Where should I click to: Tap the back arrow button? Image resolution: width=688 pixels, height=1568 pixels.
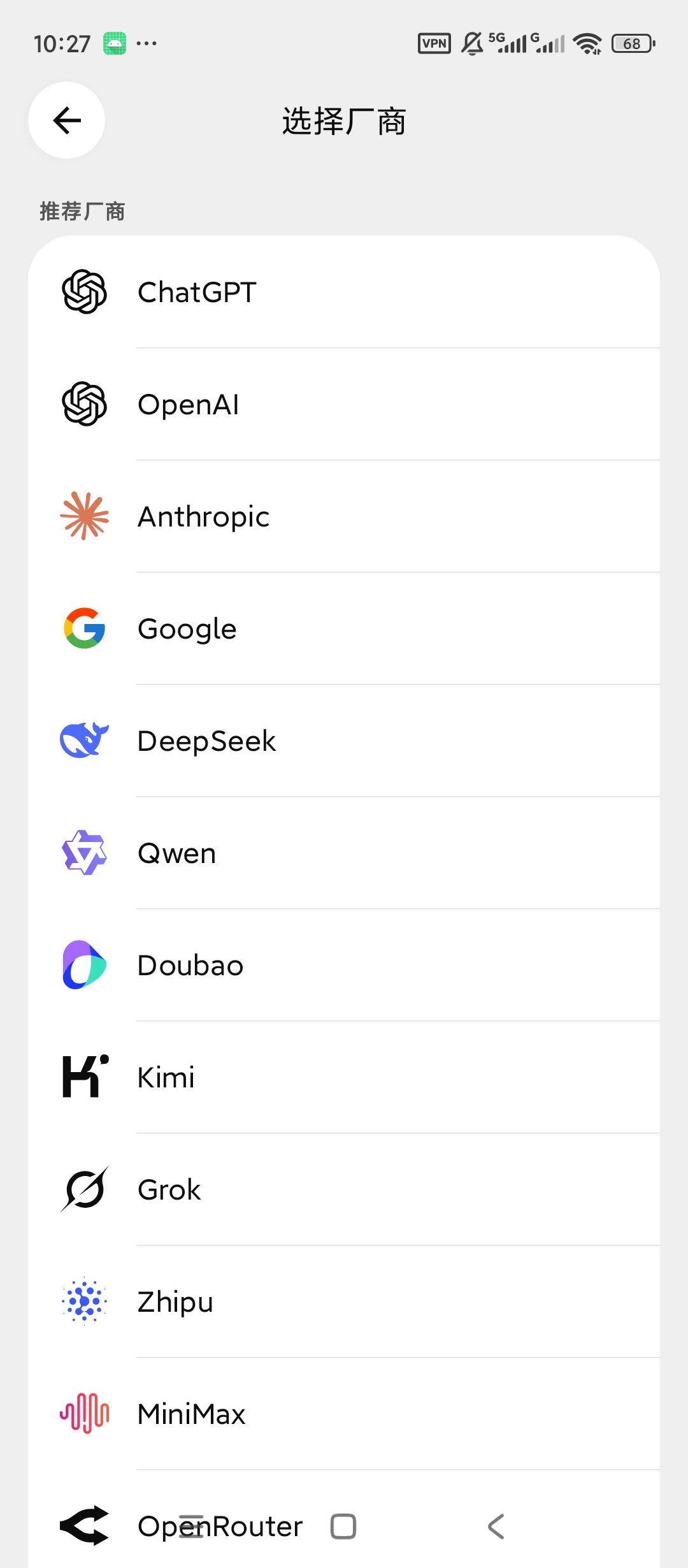(x=67, y=120)
